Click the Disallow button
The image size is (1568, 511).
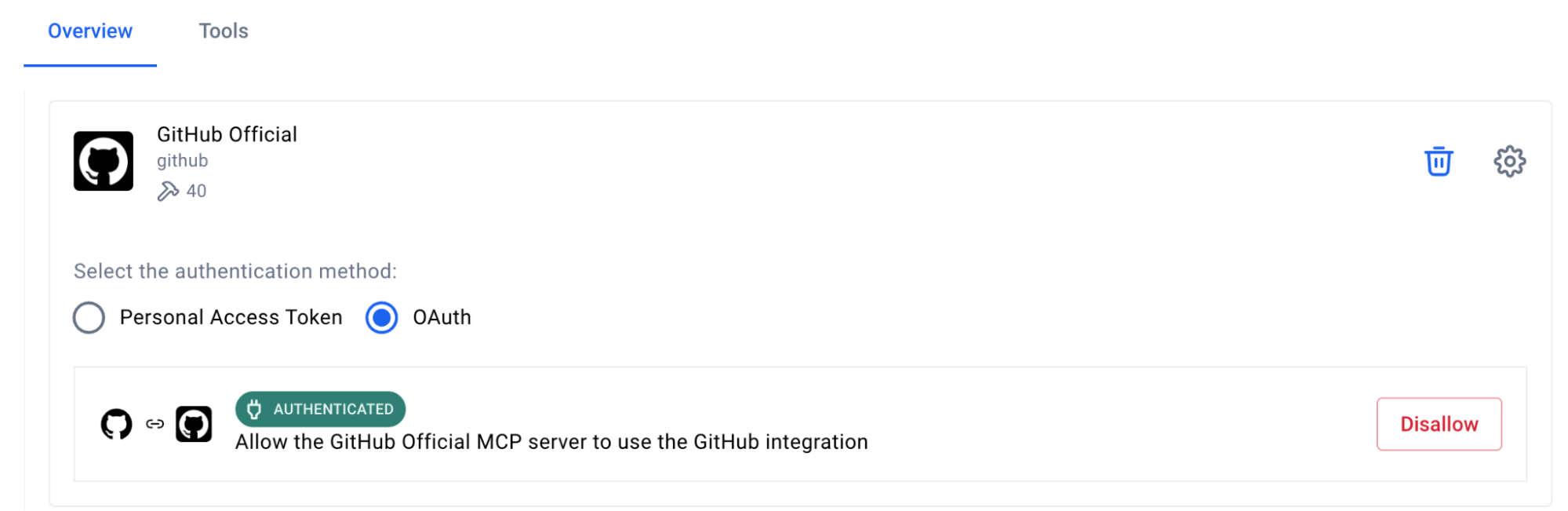[x=1439, y=424]
